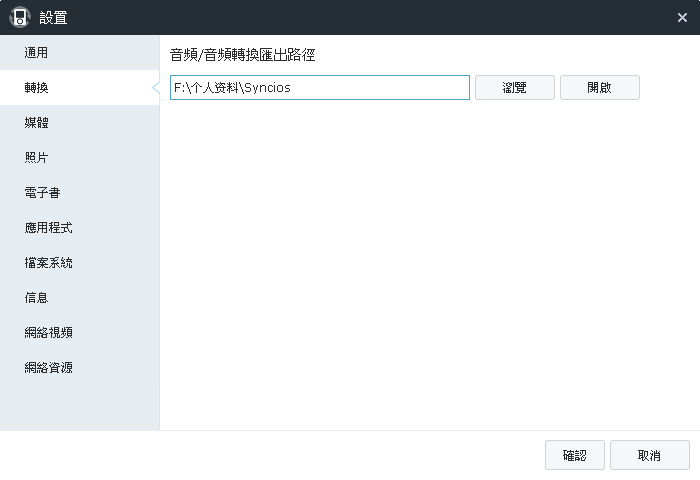Select the 轉換 tab in sidebar
Viewport: 700px width, 480px height.
[x=37, y=88]
